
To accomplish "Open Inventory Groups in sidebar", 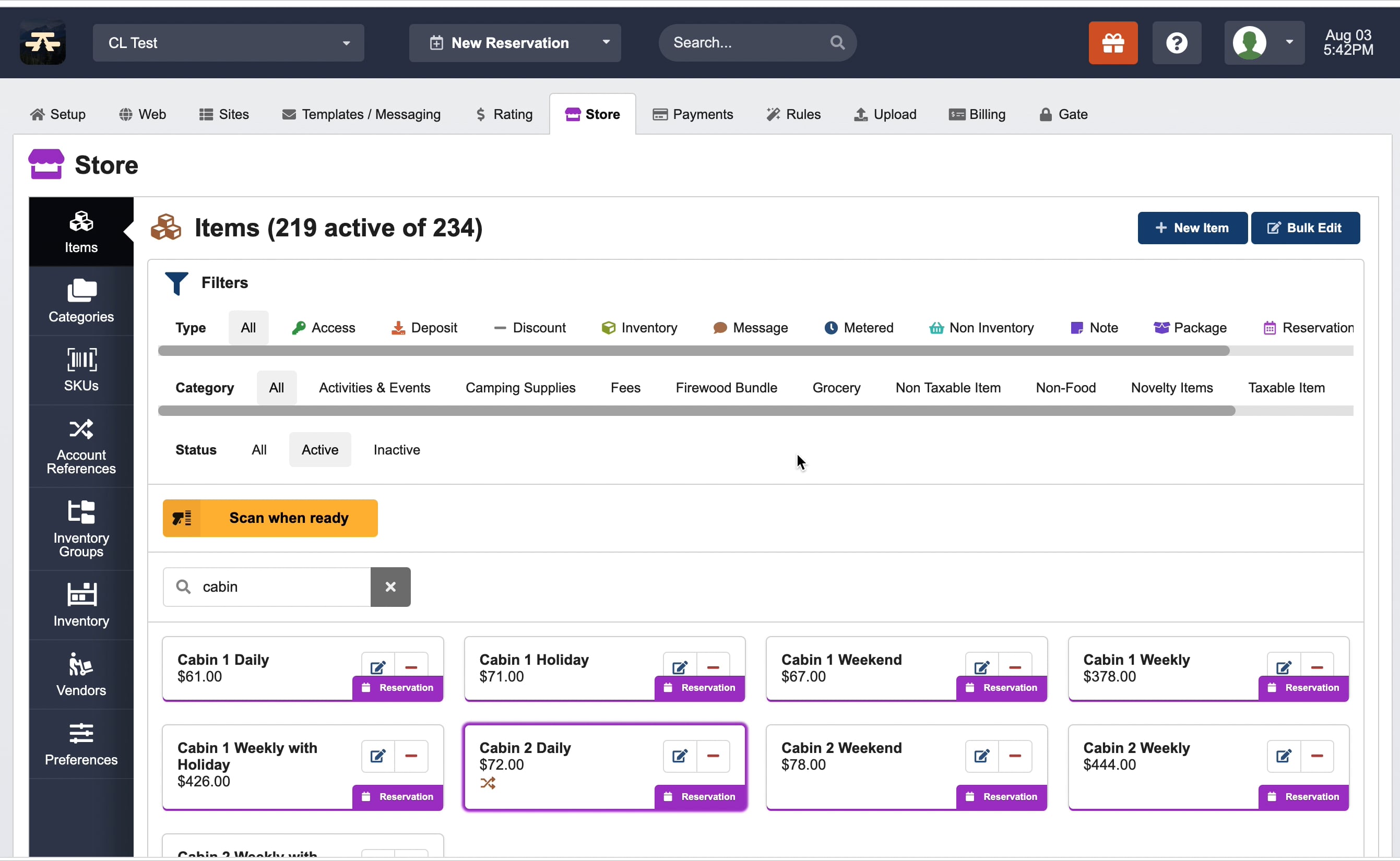I will 81,529.
